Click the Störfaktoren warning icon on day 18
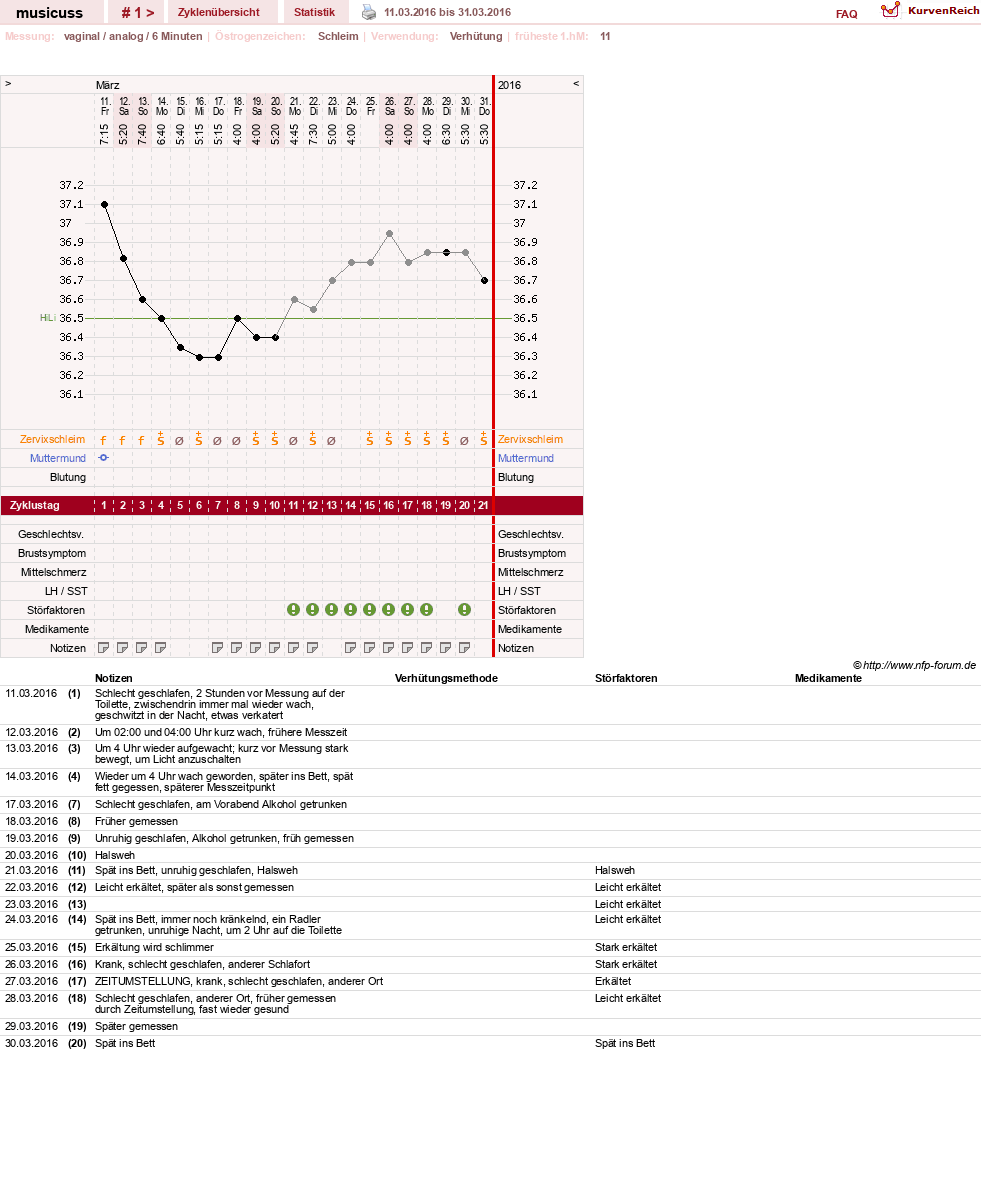Screen dimensions: 981x1202 pos(427,609)
